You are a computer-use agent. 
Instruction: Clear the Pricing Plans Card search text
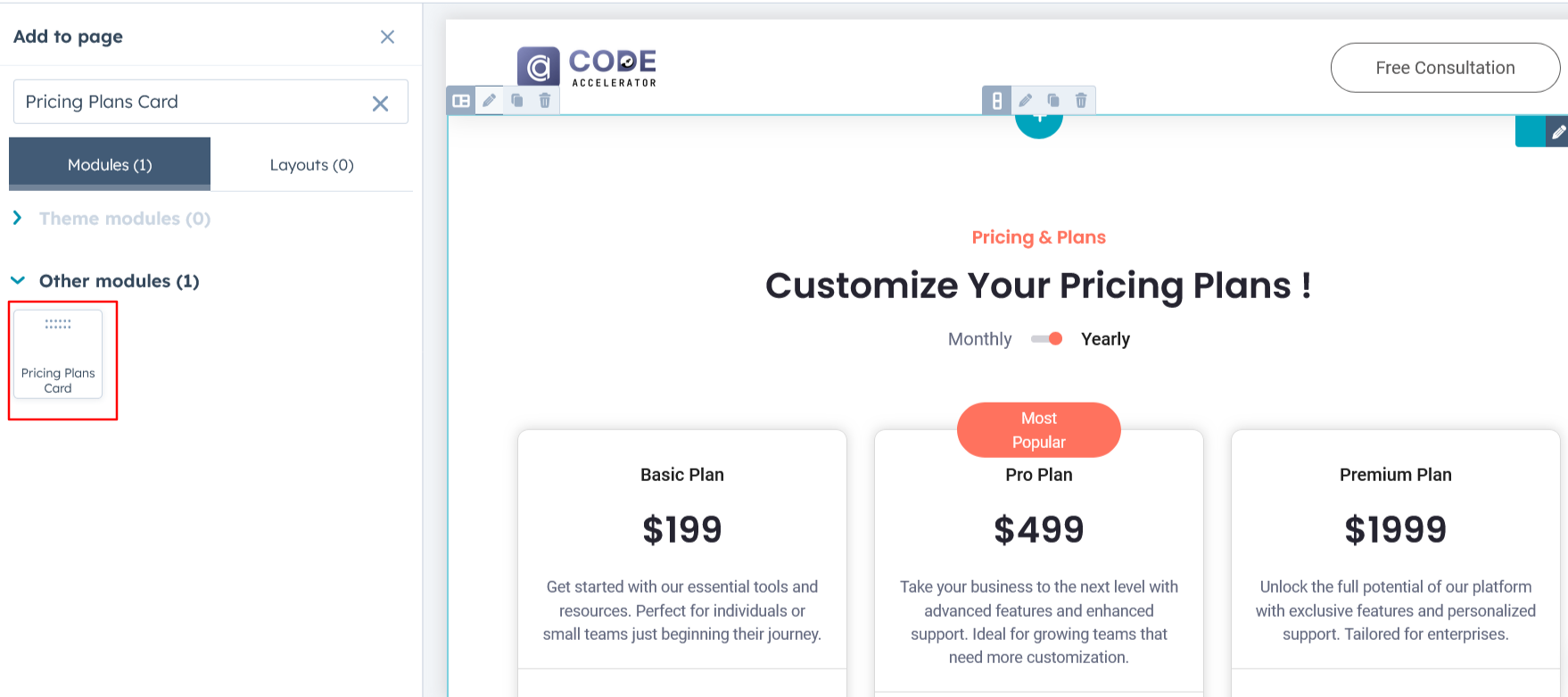point(380,104)
